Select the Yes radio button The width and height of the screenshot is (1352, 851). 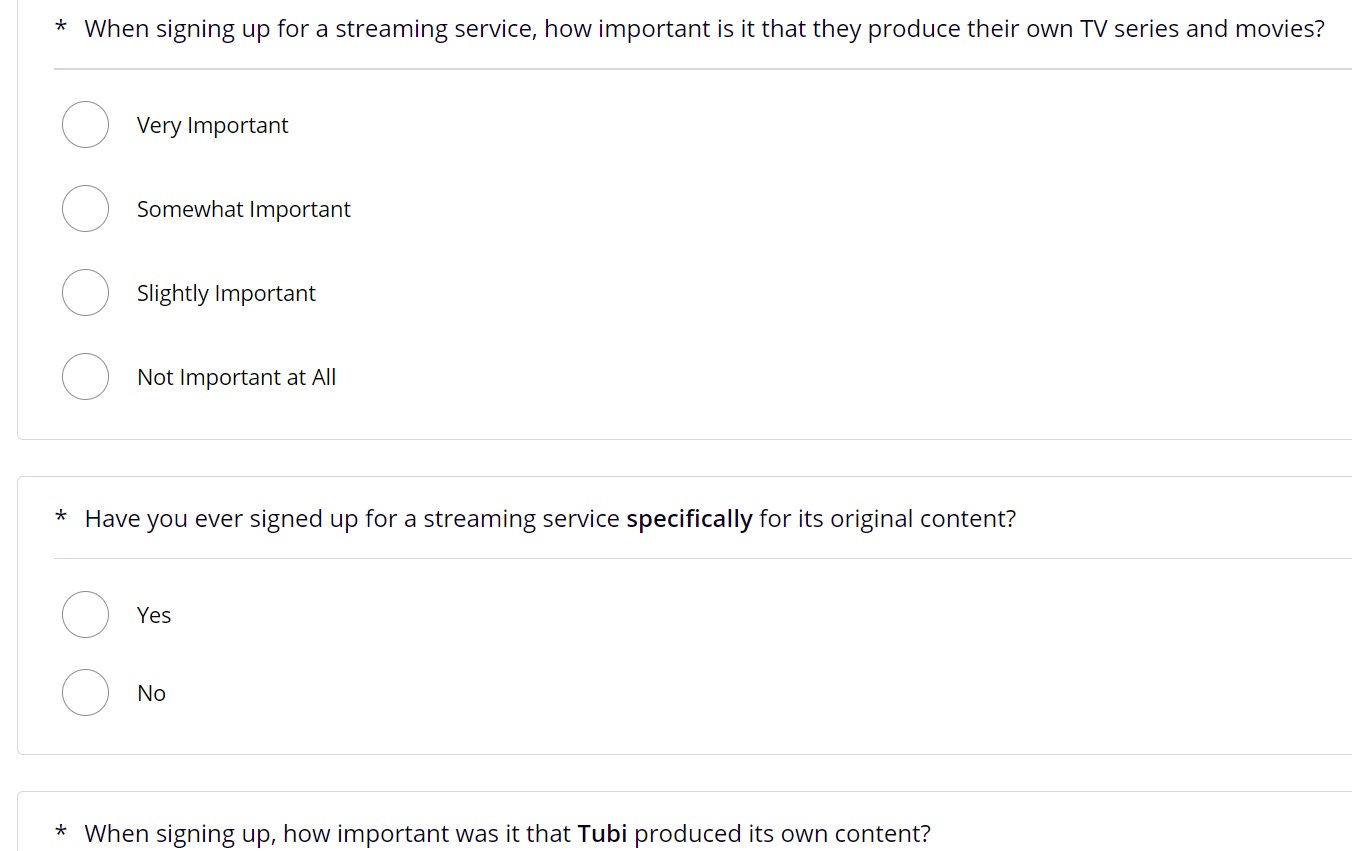click(x=85, y=615)
